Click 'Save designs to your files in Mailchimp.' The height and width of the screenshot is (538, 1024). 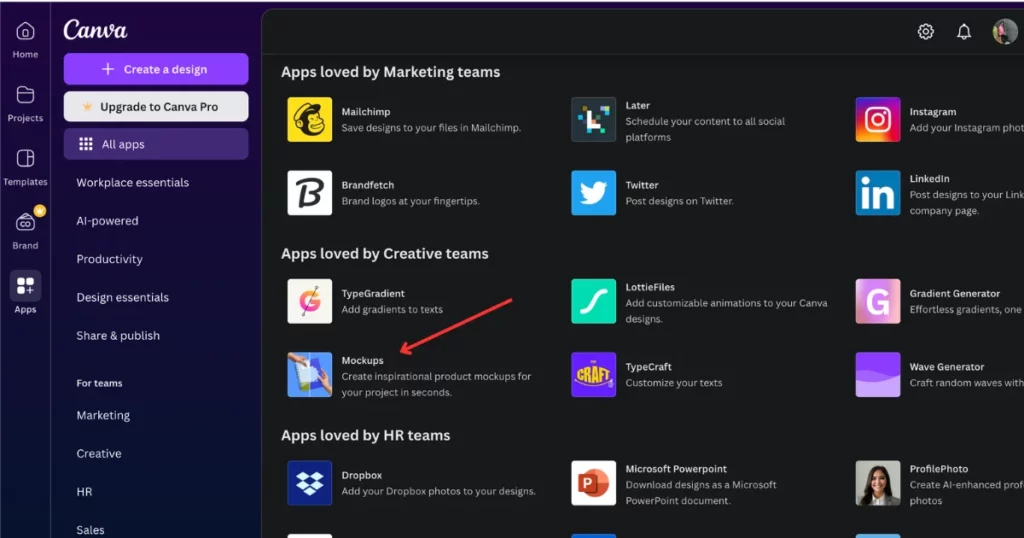pos(431,128)
